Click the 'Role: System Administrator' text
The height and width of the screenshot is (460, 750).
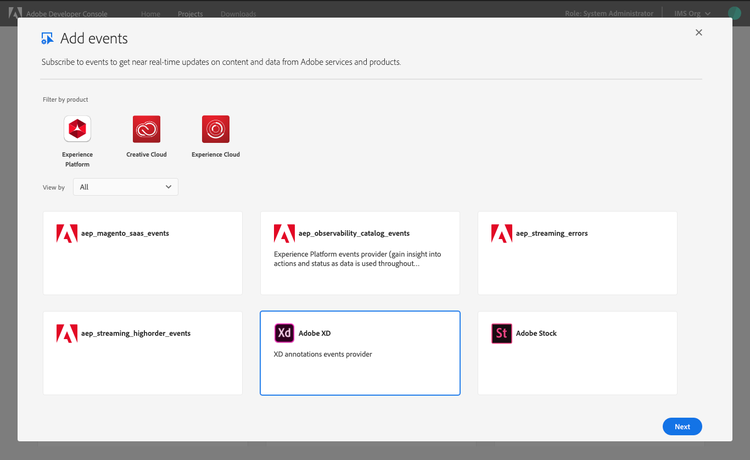coord(609,13)
